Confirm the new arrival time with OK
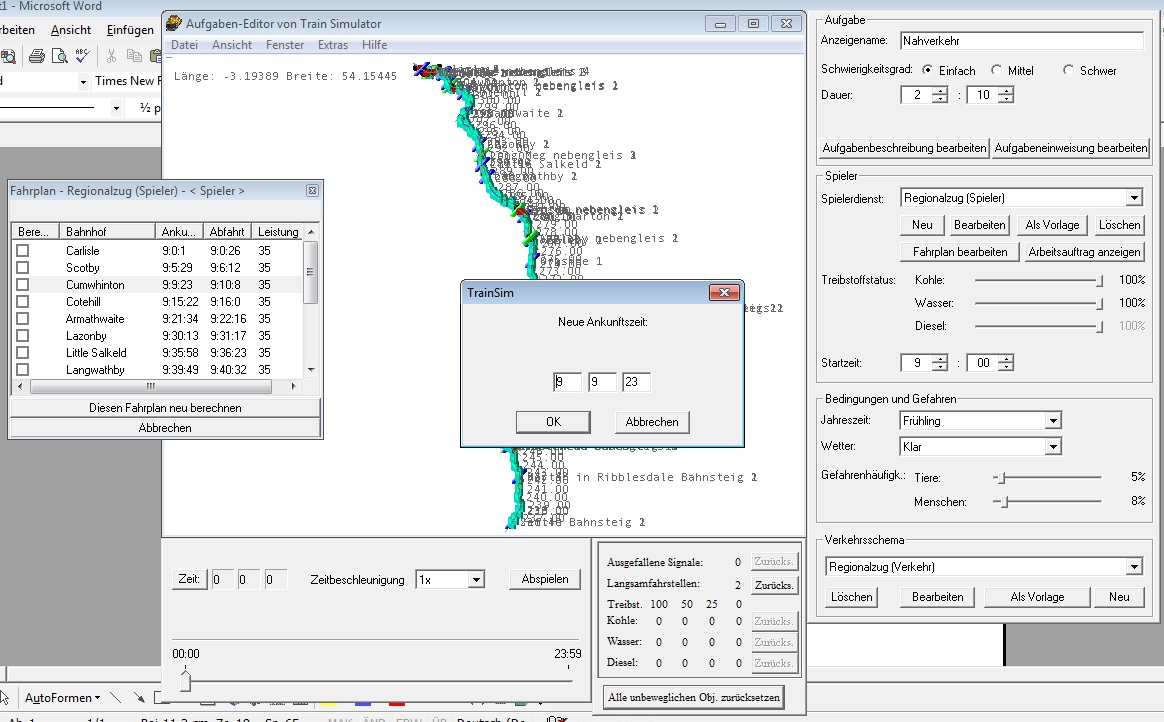 click(553, 422)
